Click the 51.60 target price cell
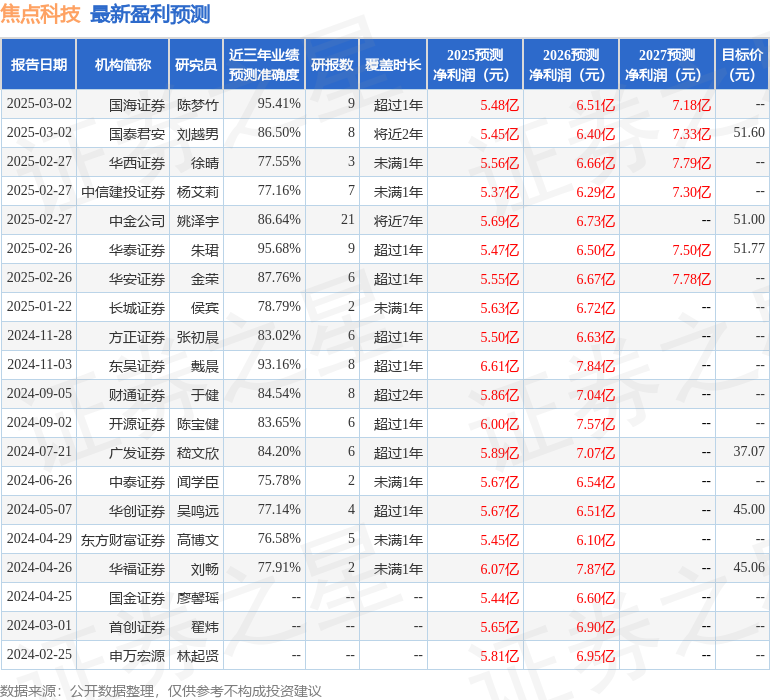 pyautogui.click(x=748, y=133)
